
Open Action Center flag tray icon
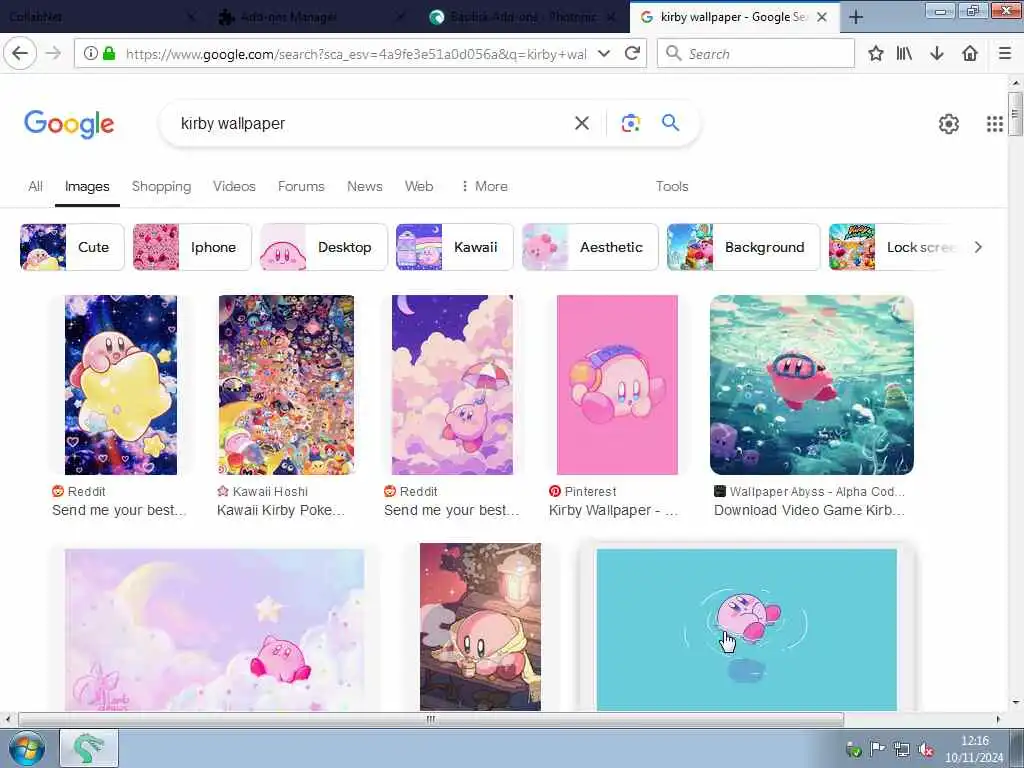[x=877, y=749]
